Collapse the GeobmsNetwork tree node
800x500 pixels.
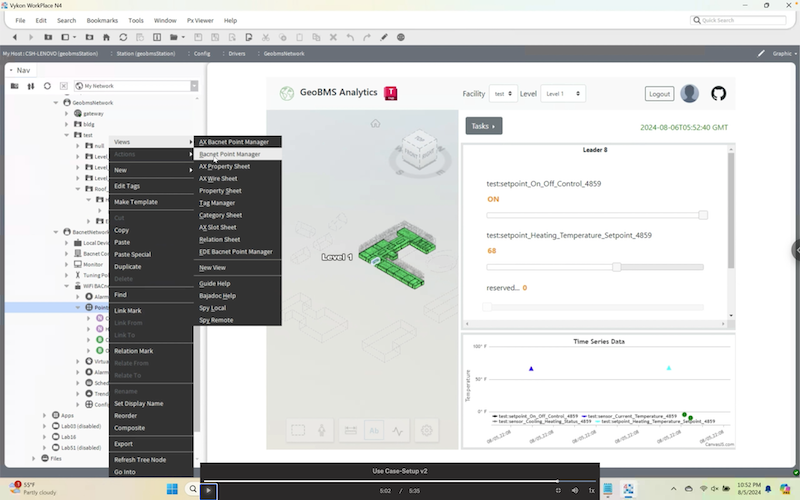point(56,103)
